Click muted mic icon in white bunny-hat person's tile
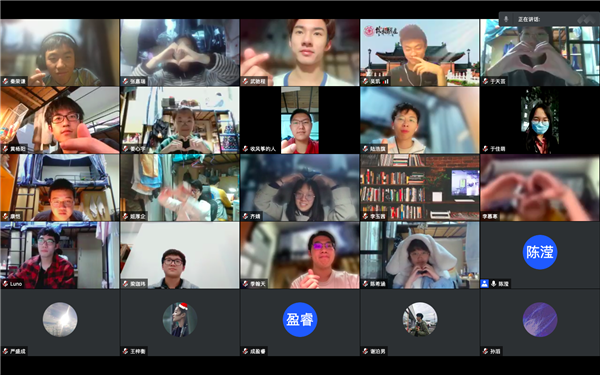This screenshot has width=600, height=375. point(365,284)
